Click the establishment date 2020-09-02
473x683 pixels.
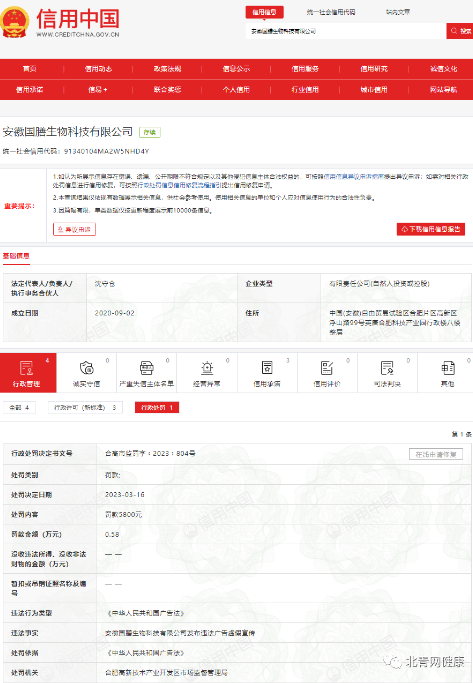pos(115,313)
